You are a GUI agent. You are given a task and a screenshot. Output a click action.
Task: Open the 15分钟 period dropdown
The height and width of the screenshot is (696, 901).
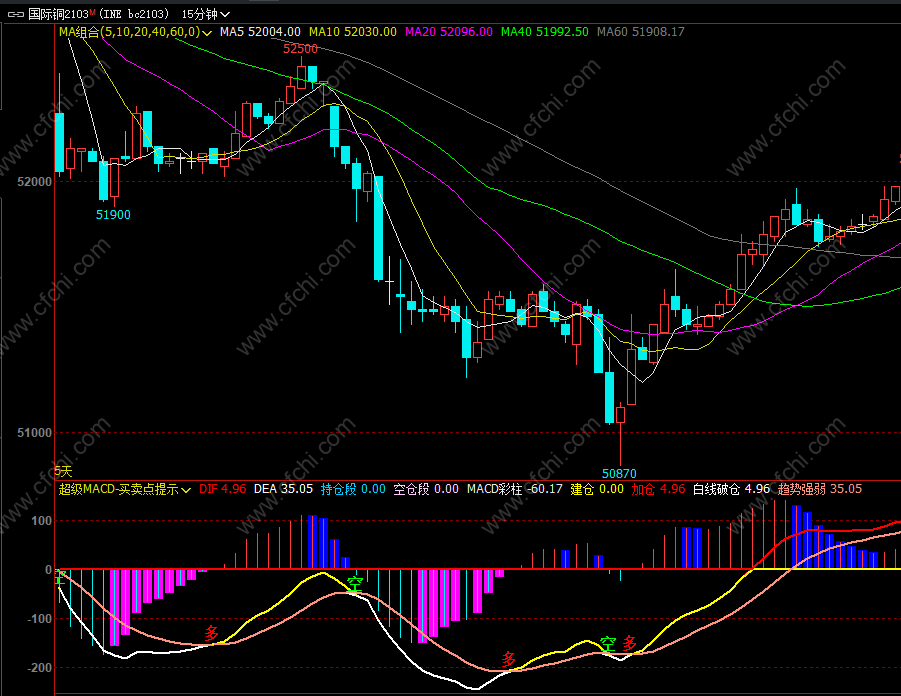click(206, 14)
